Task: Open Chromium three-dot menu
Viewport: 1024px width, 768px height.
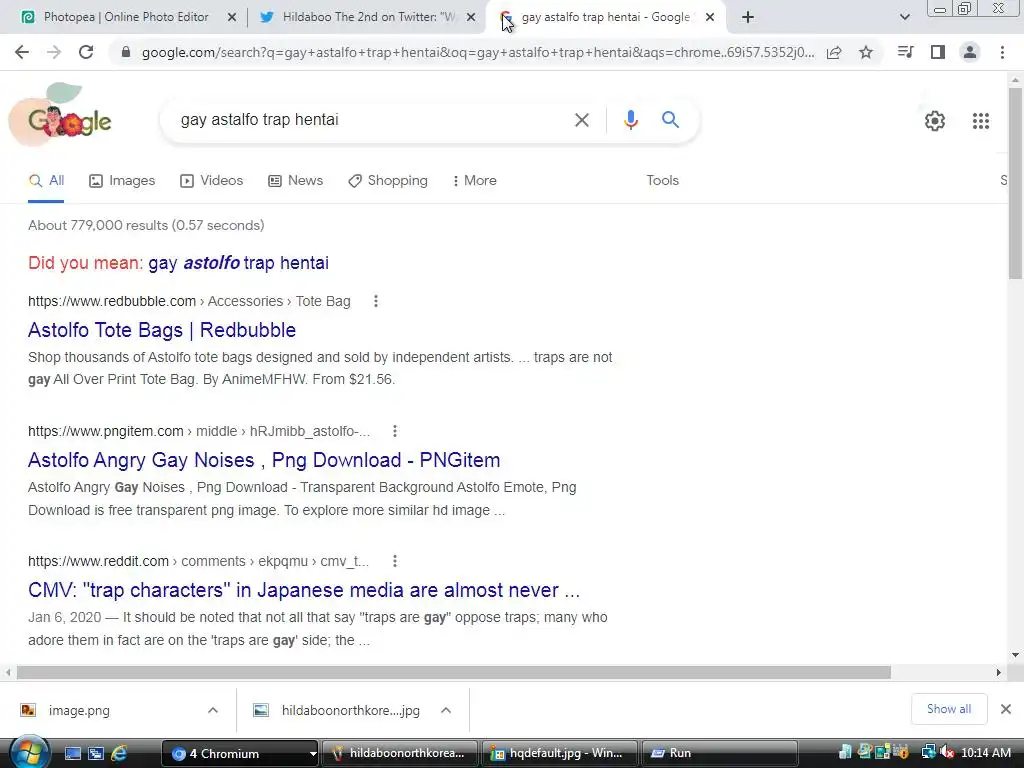Action: [x=1002, y=52]
